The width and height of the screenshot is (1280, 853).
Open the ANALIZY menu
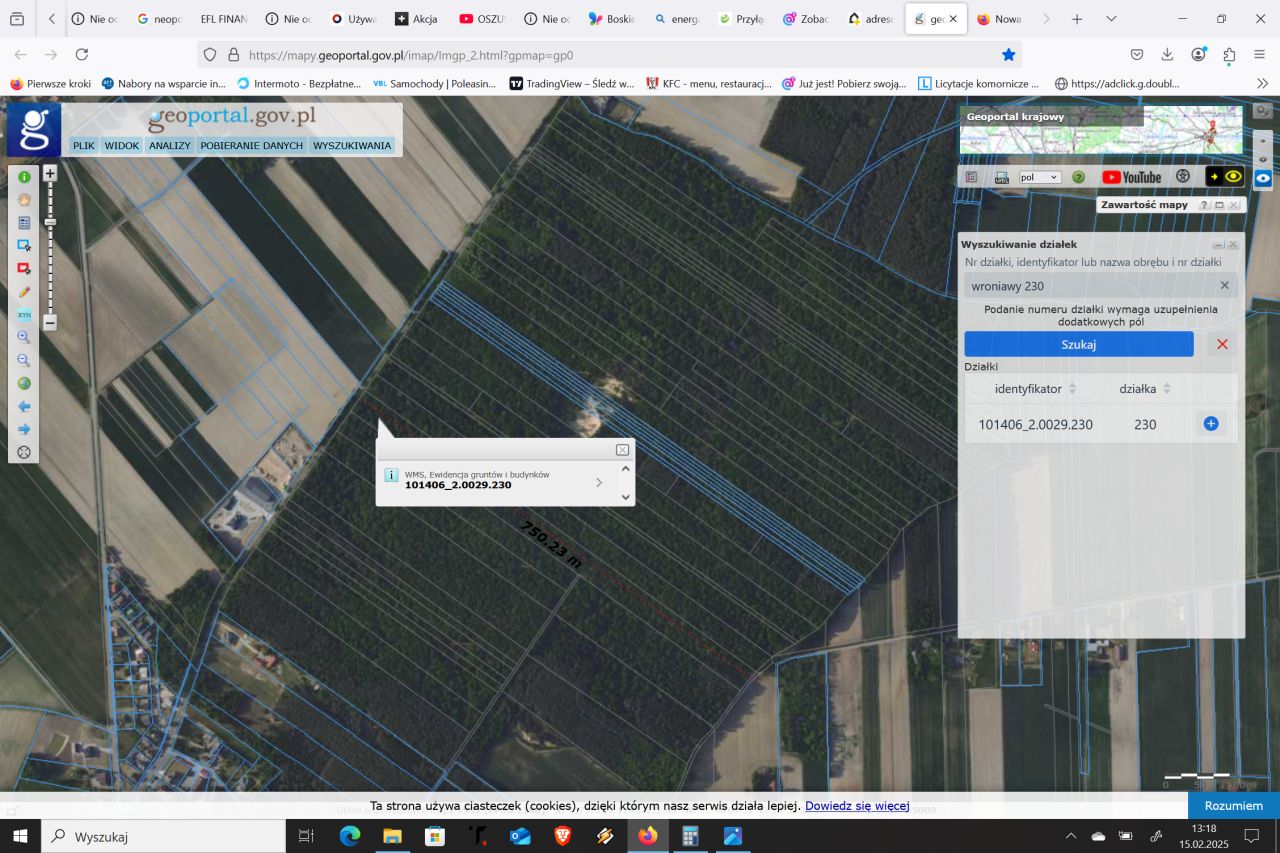(169, 146)
